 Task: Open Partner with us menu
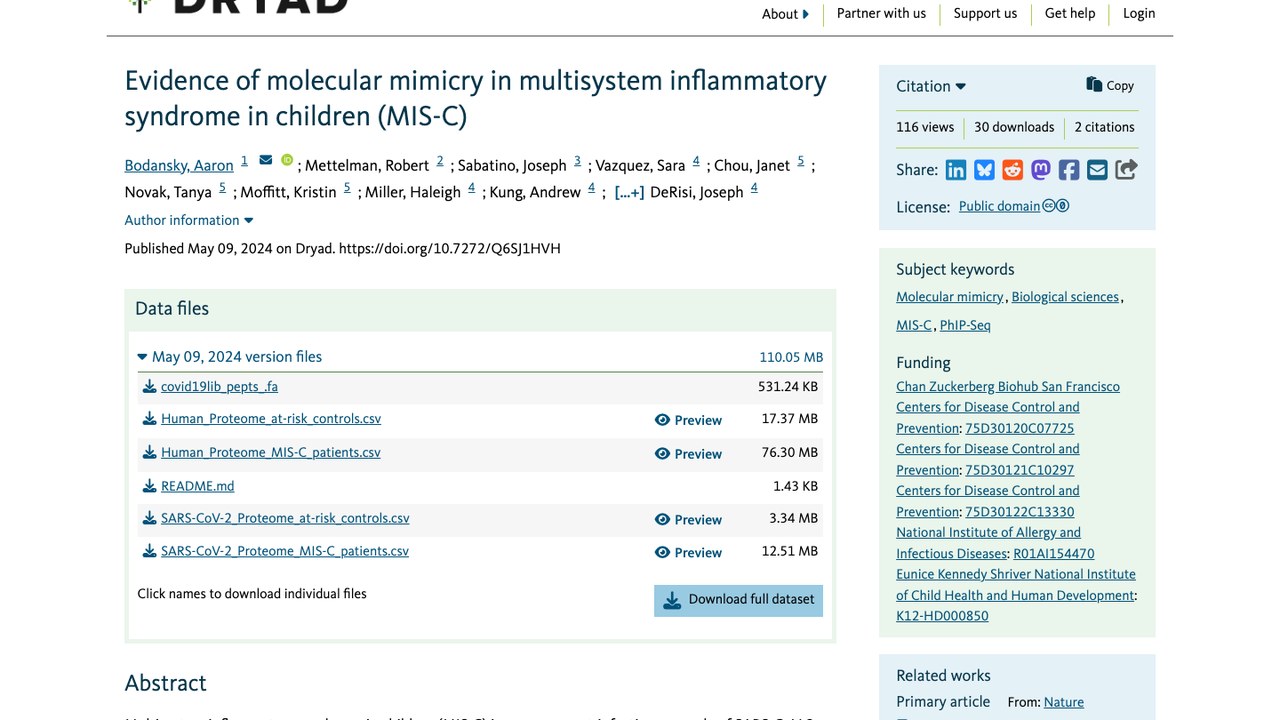tap(881, 14)
